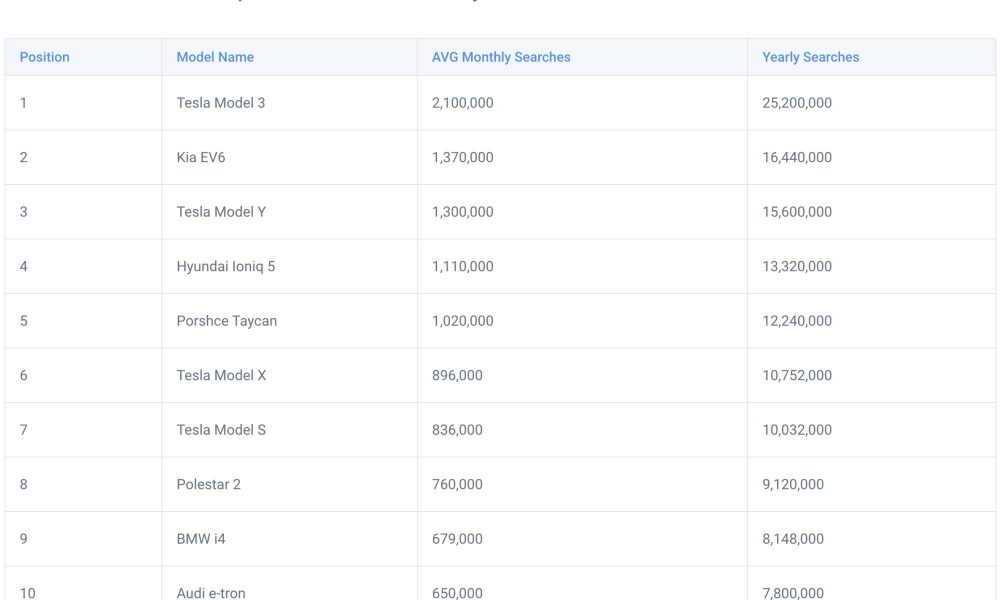Click position number 3 in Tesla Model Y row
The image size is (1000, 600).
24,212
